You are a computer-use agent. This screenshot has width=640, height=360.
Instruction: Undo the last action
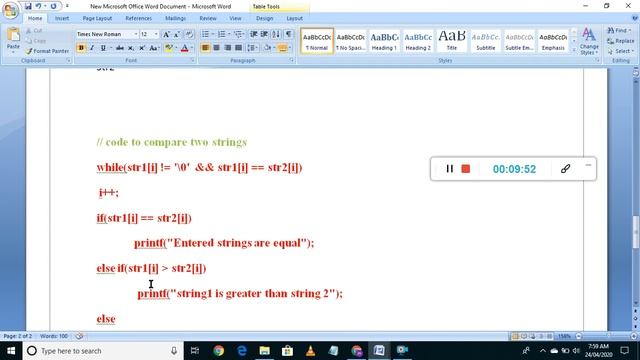click(x=38, y=6)
